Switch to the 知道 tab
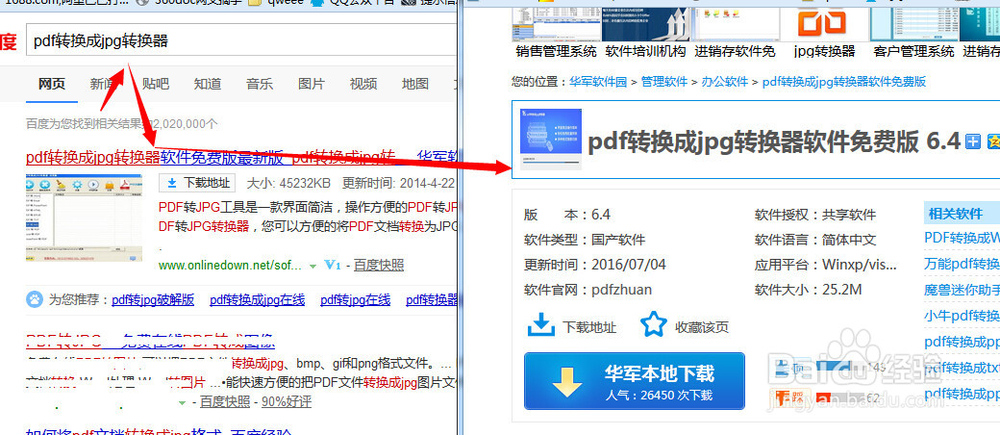The image size is (1000, 435). tap(207, 84)
